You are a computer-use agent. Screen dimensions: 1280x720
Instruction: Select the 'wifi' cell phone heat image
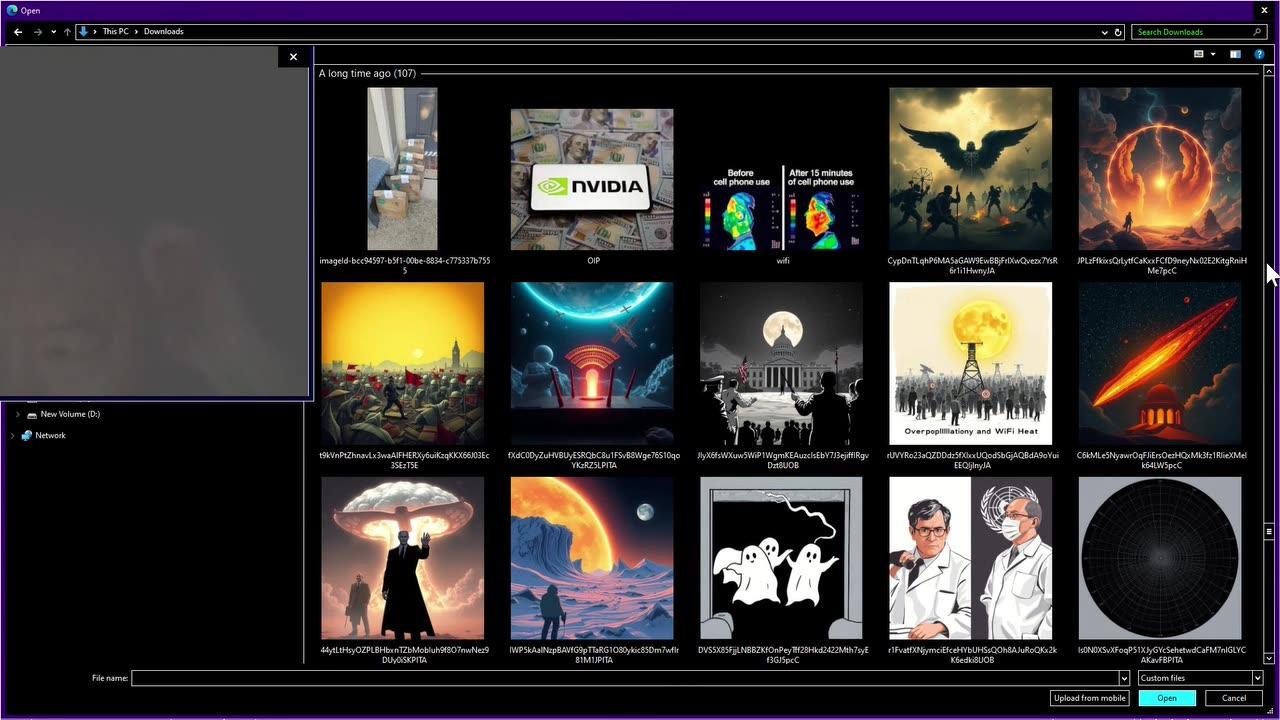click(782, 208)
